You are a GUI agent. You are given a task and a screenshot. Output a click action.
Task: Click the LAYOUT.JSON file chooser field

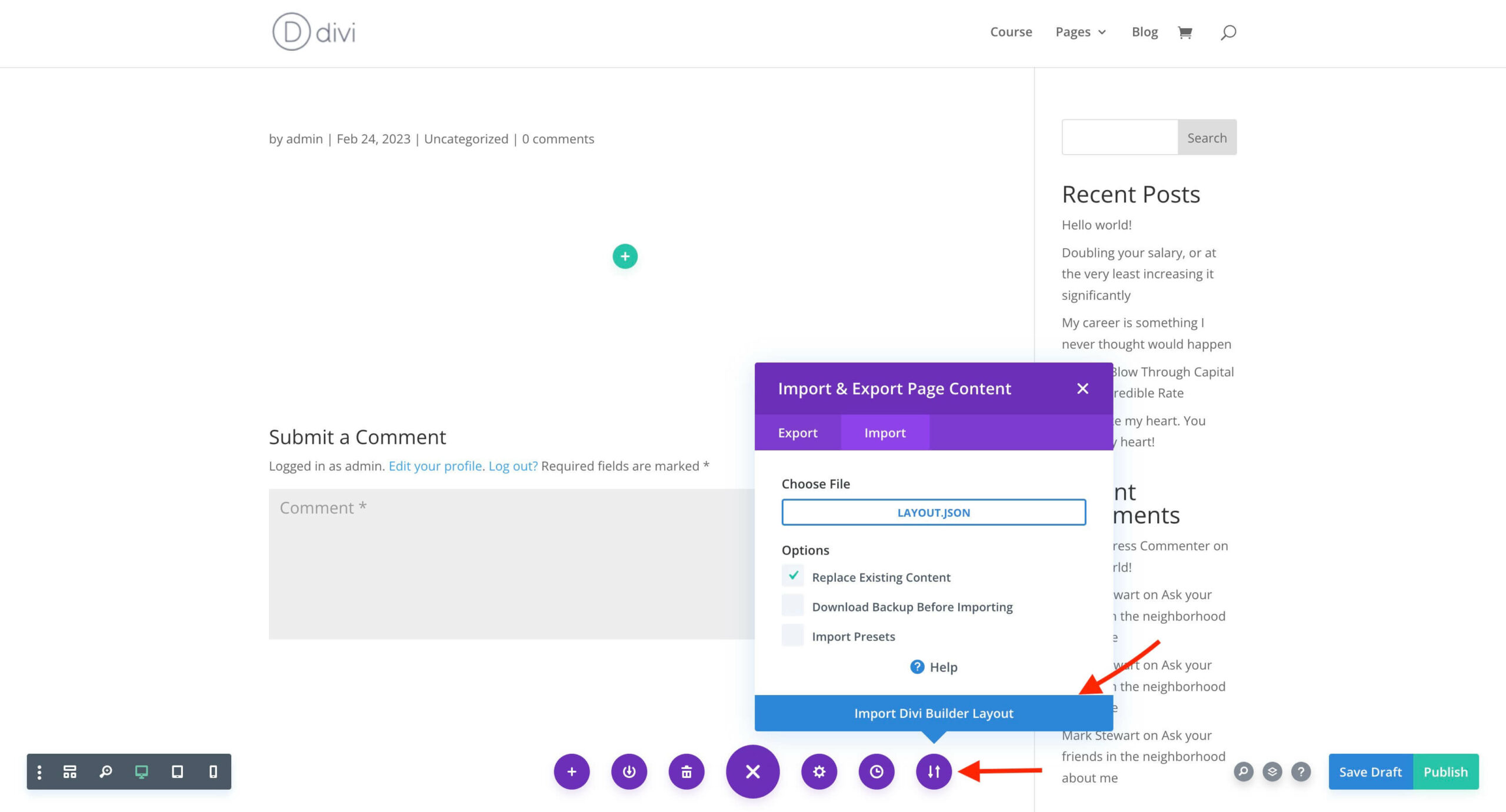click(934, 512)
